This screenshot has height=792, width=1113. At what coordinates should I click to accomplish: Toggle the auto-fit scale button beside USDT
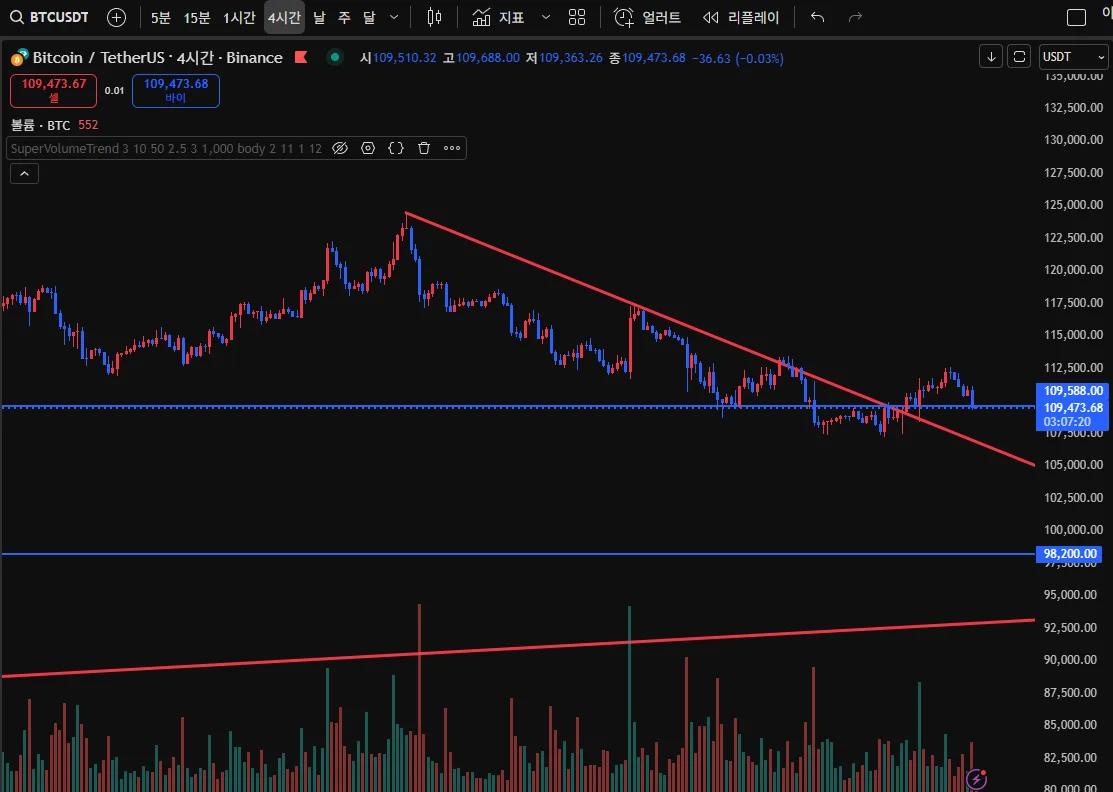[x=1019, y=57]
